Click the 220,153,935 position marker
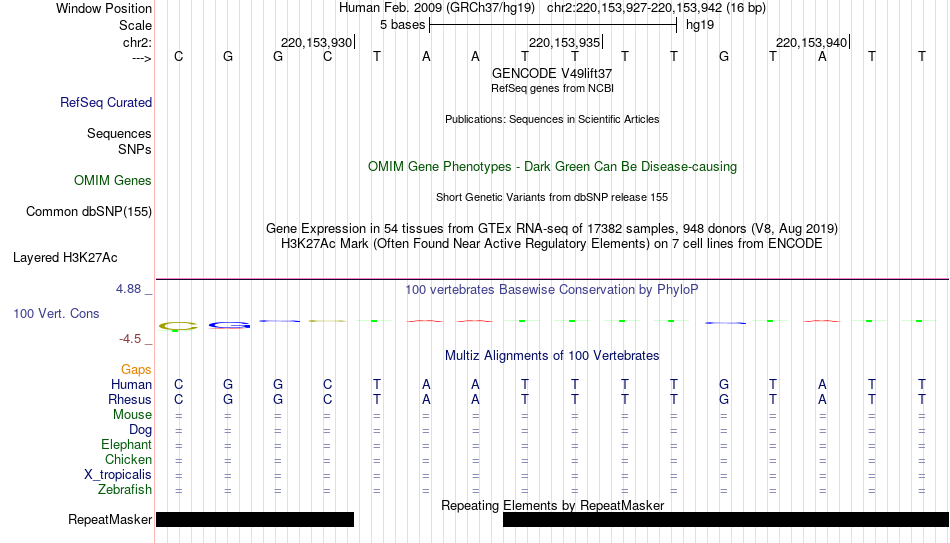This screenshot has height=543, width=950. point(565,42)
